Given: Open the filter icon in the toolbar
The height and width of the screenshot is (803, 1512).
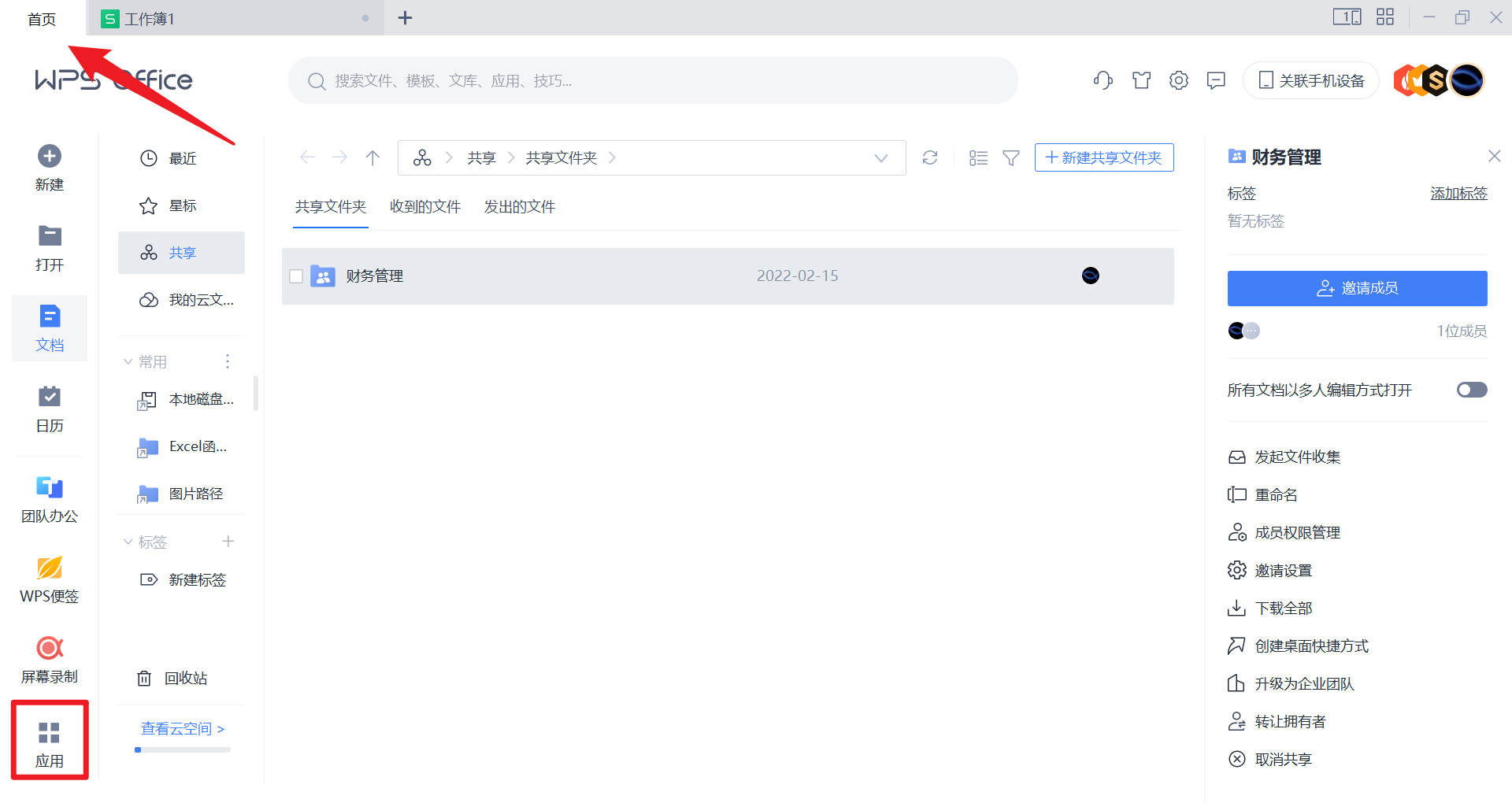Looking at the screenshot, I should (1010, 157).
